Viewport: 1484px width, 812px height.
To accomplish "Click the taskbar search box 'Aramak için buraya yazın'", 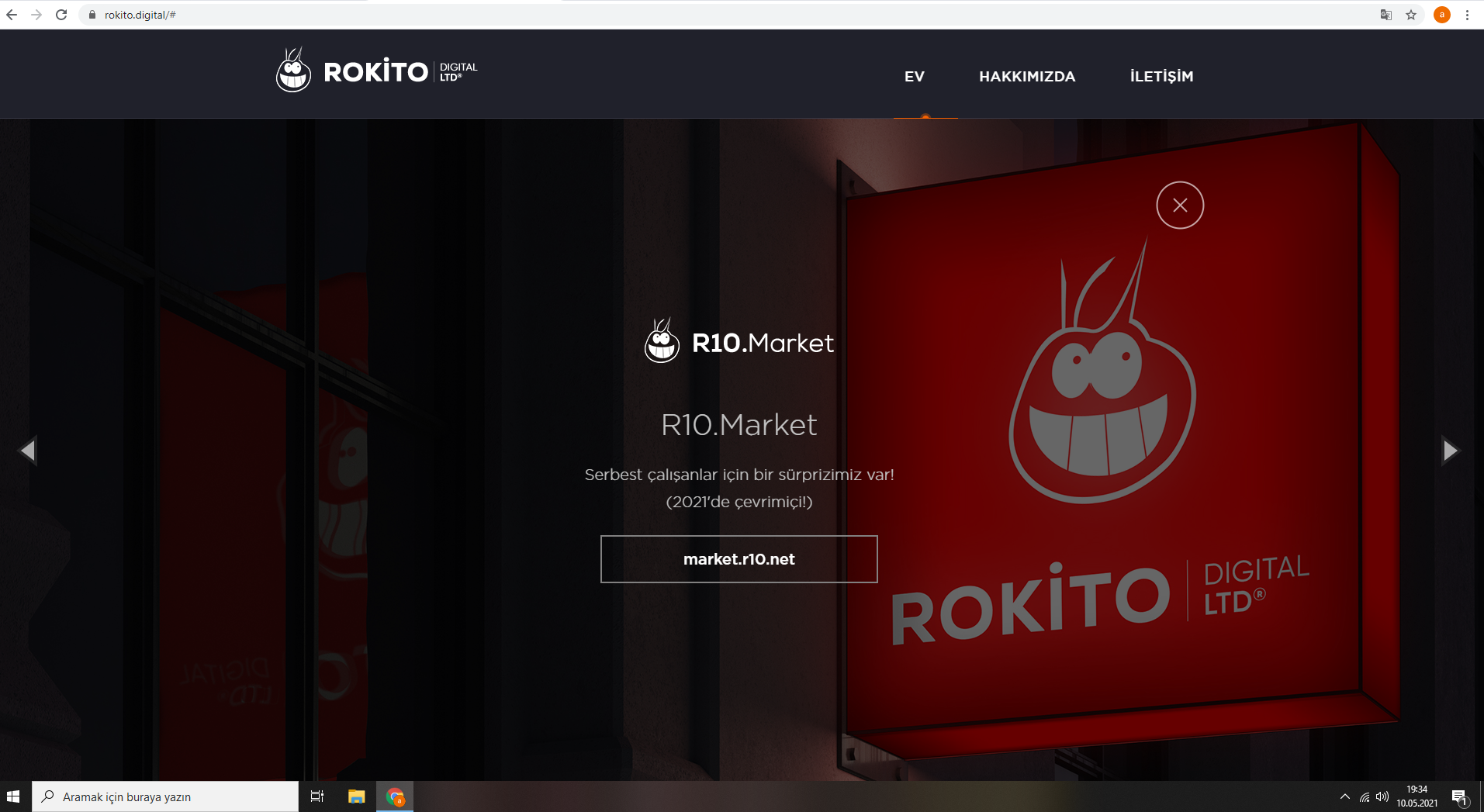I will click(x=165, y=796).
